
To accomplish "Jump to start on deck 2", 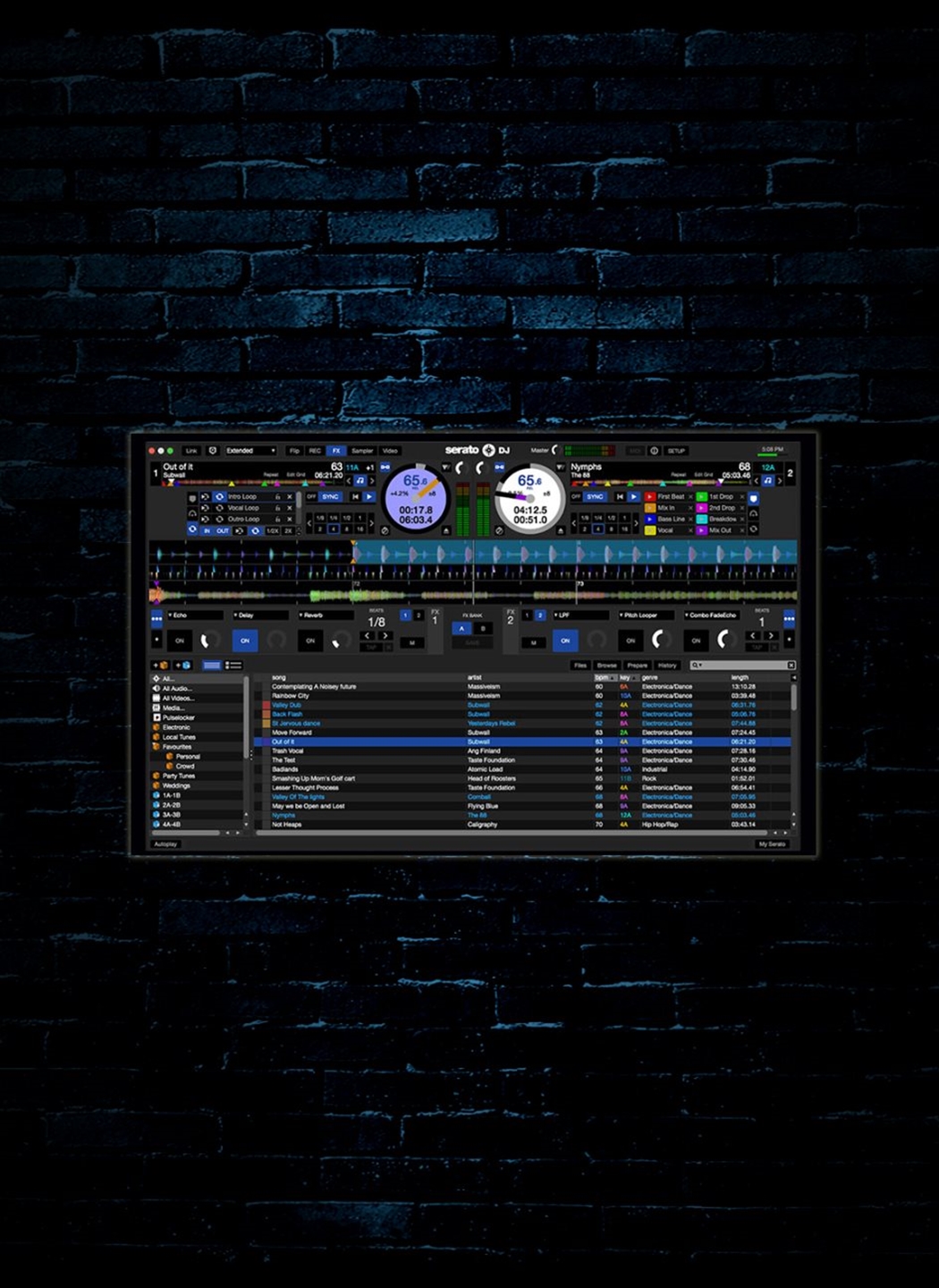I will pos(620,496).
